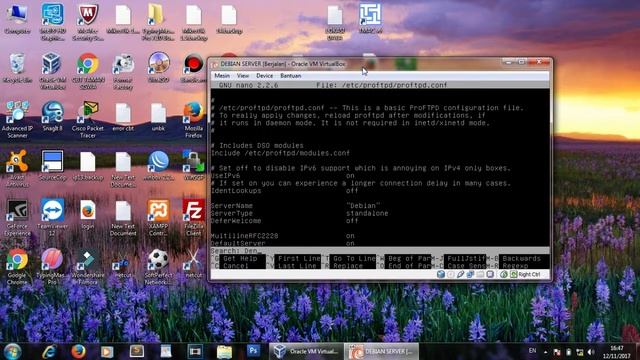Screen dimensions: 640x360
Task: Select the Advanced IP Scanner shortcut
Action: pyautogui.click(x=17, y=119)
